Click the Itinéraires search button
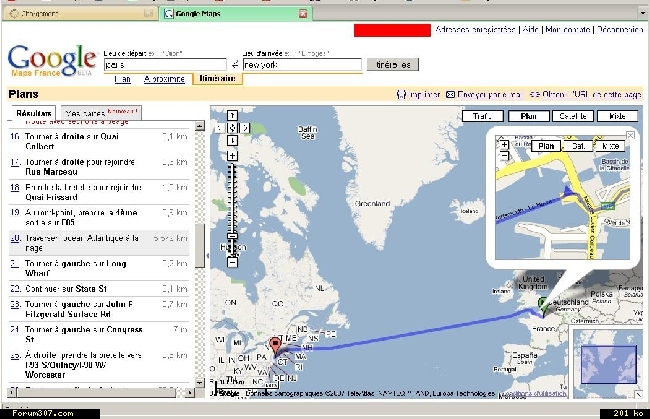Screen dimensions: 650x419 tap(393, 65)
